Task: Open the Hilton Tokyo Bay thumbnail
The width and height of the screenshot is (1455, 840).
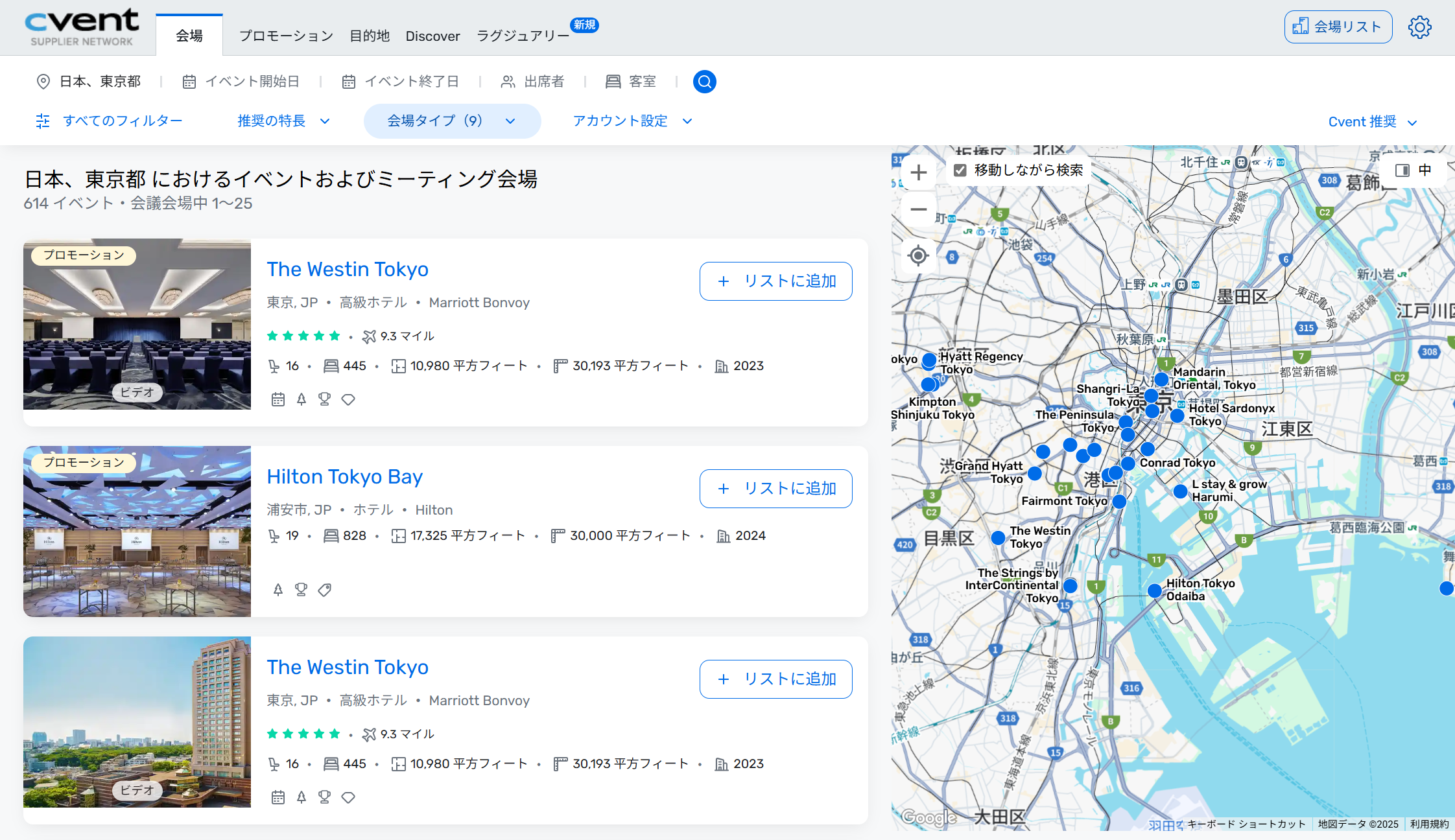Action: tap(137, 531)
